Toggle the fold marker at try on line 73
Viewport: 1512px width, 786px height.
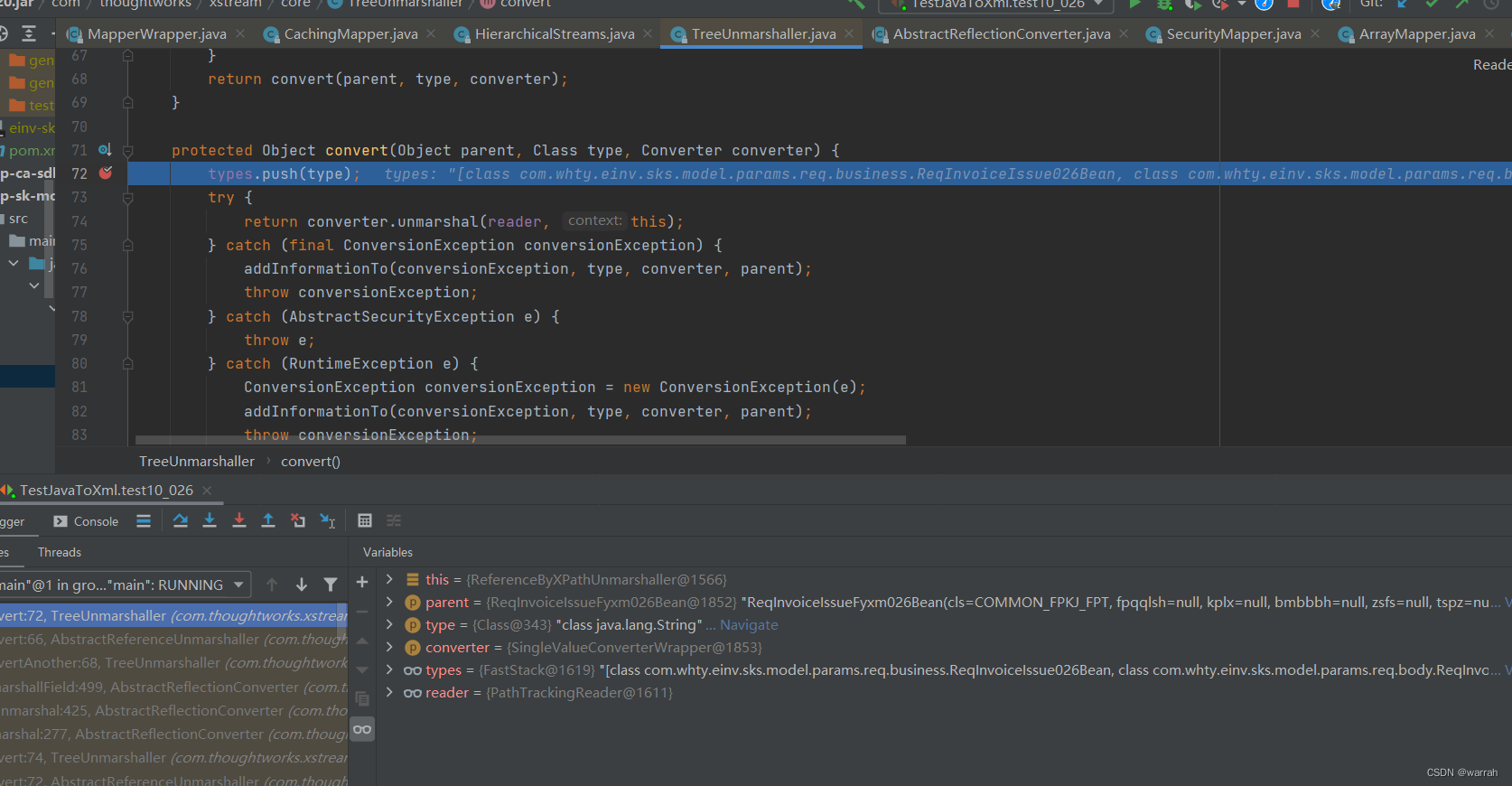(x=128, y=198)
